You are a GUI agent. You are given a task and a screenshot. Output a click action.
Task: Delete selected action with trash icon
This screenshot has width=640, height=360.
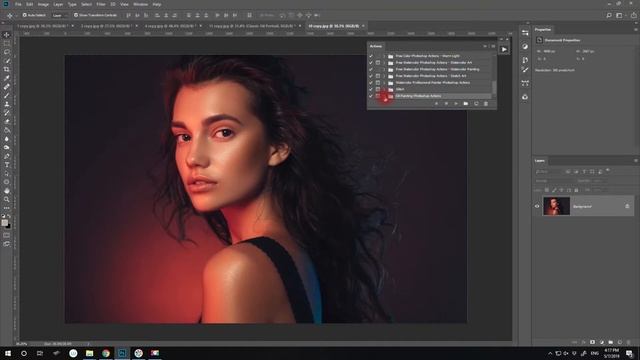tap(486, 104)
